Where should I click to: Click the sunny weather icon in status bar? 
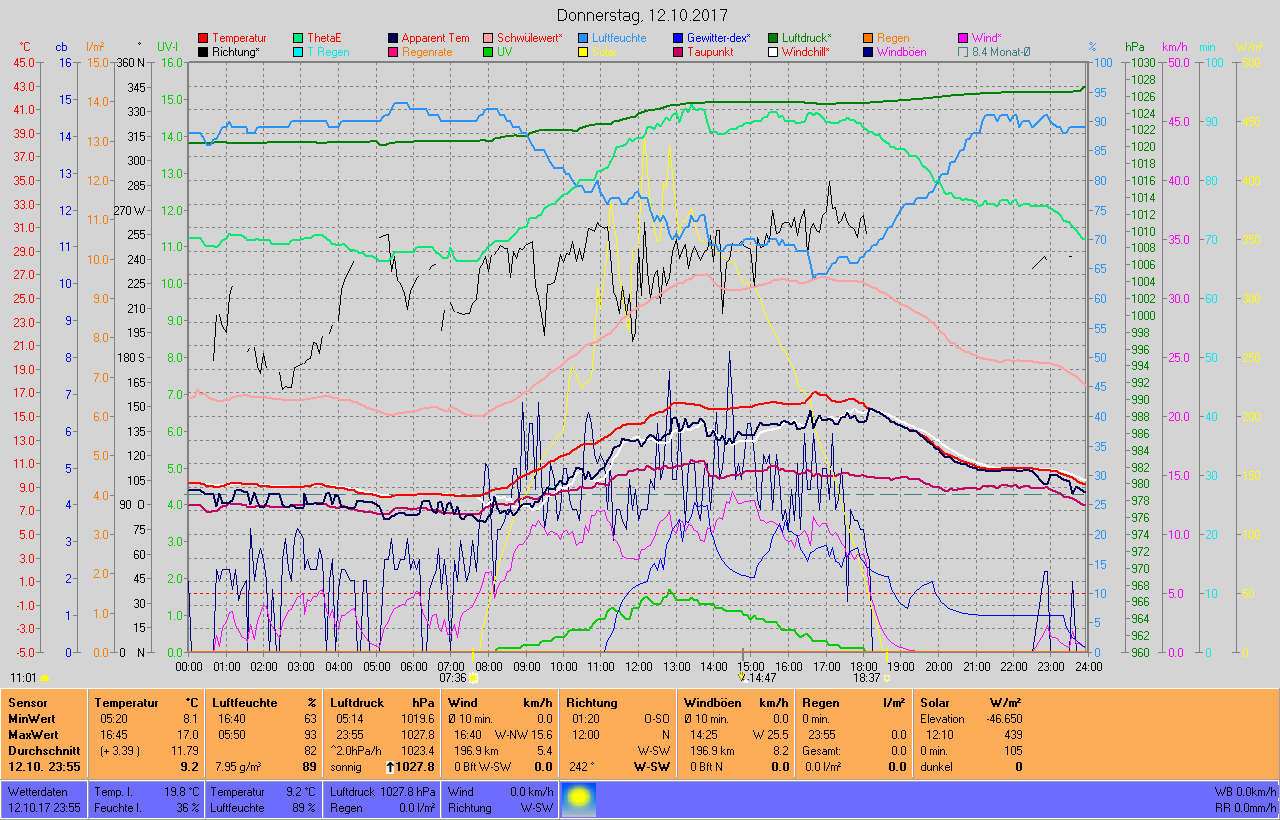(x=581, y=799)
